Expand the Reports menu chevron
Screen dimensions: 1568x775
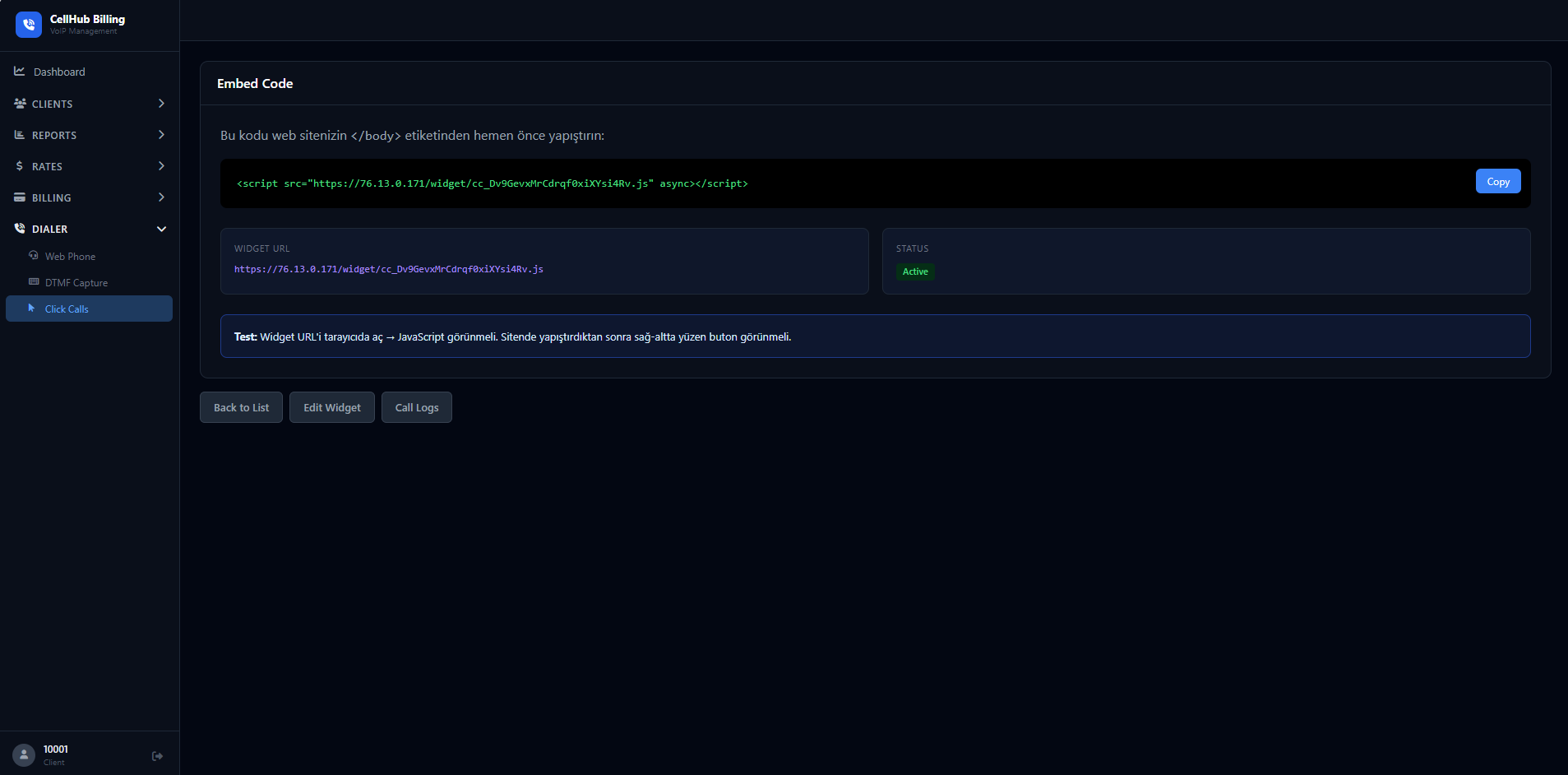161,135
